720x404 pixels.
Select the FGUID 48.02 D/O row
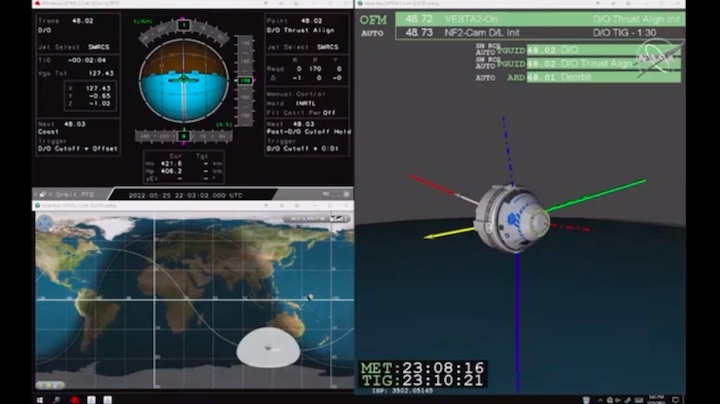click(603, 50)
